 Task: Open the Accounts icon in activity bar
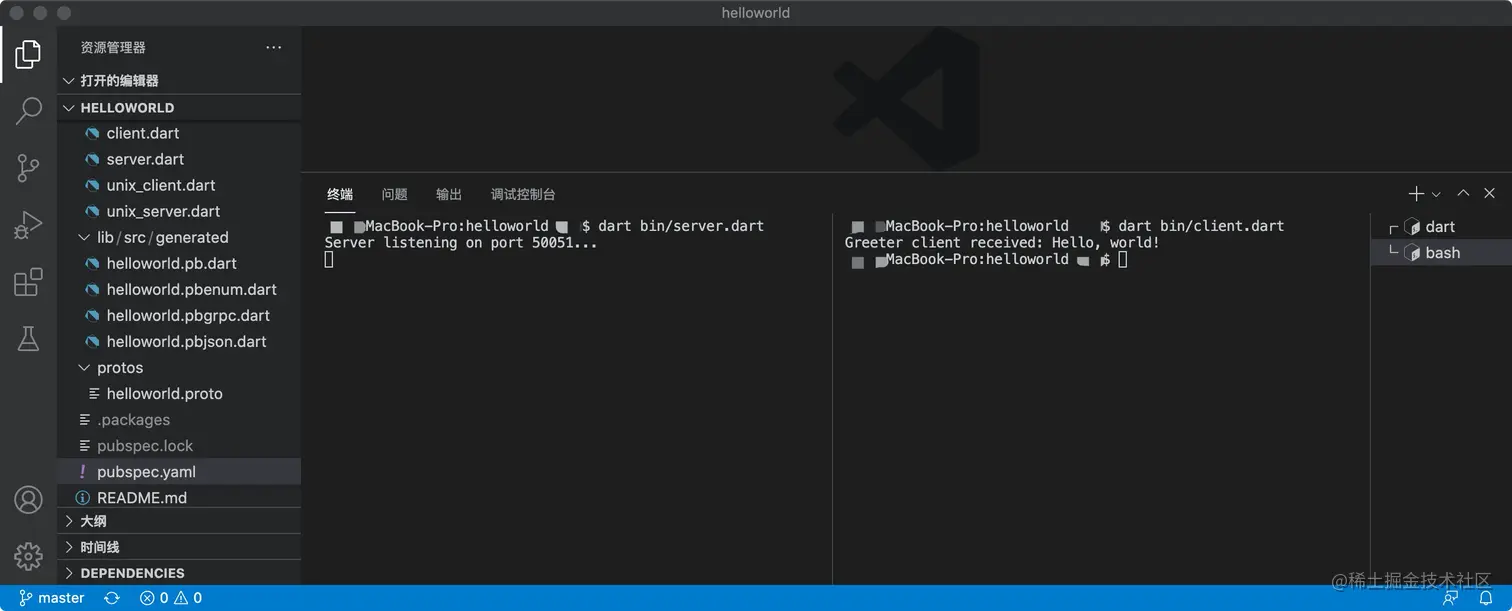point(28,499)
